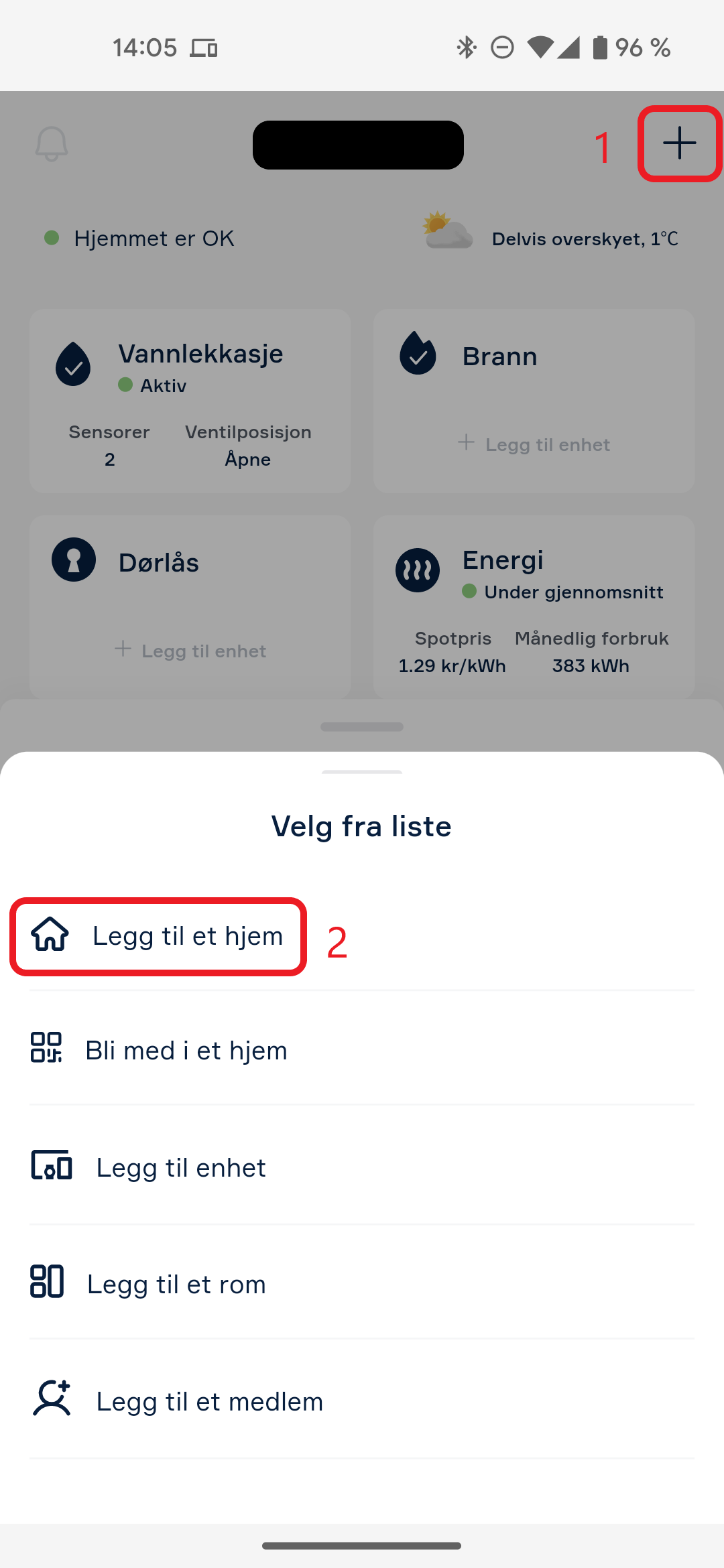Tap the Dørlås keyhole icon
724x1568 pixels.
tap(74, 560)
